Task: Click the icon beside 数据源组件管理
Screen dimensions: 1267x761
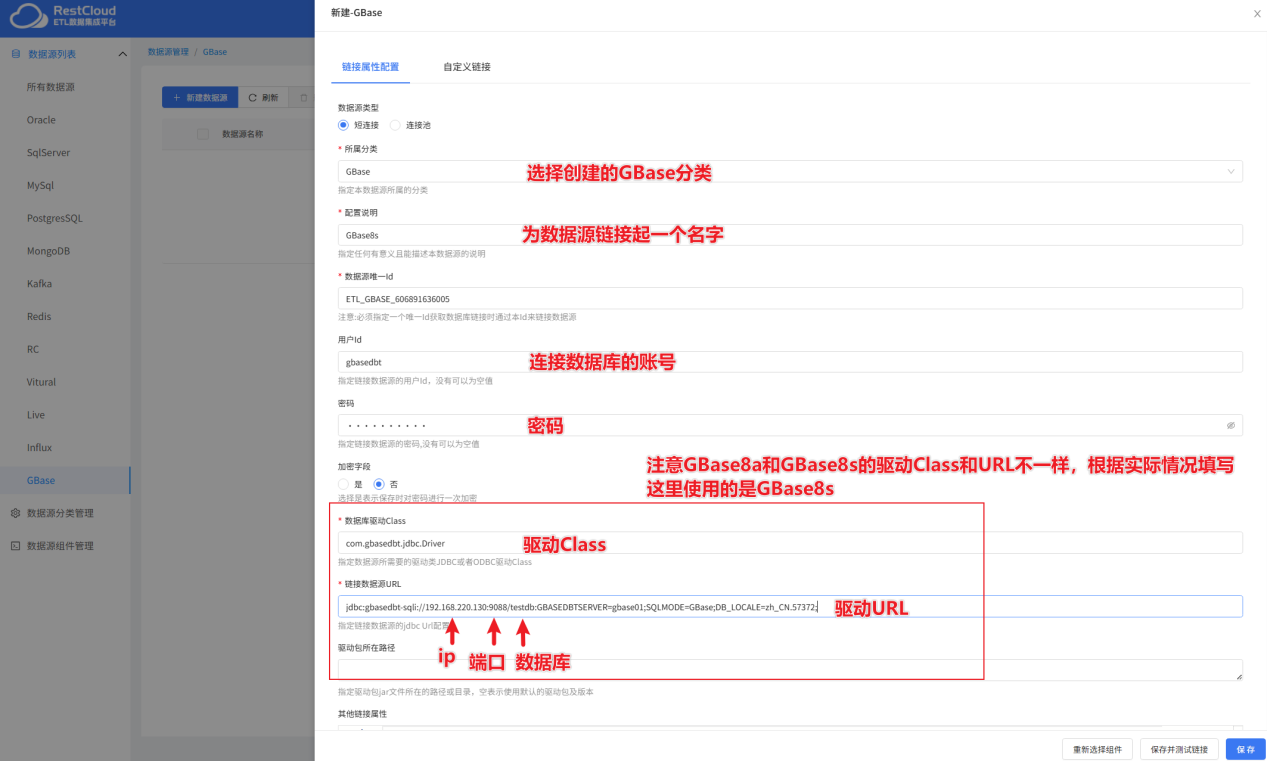Action: point(15,546)
